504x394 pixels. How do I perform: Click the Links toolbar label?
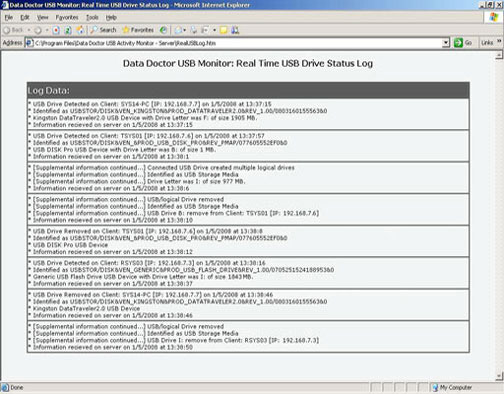[x=487, y=43]
